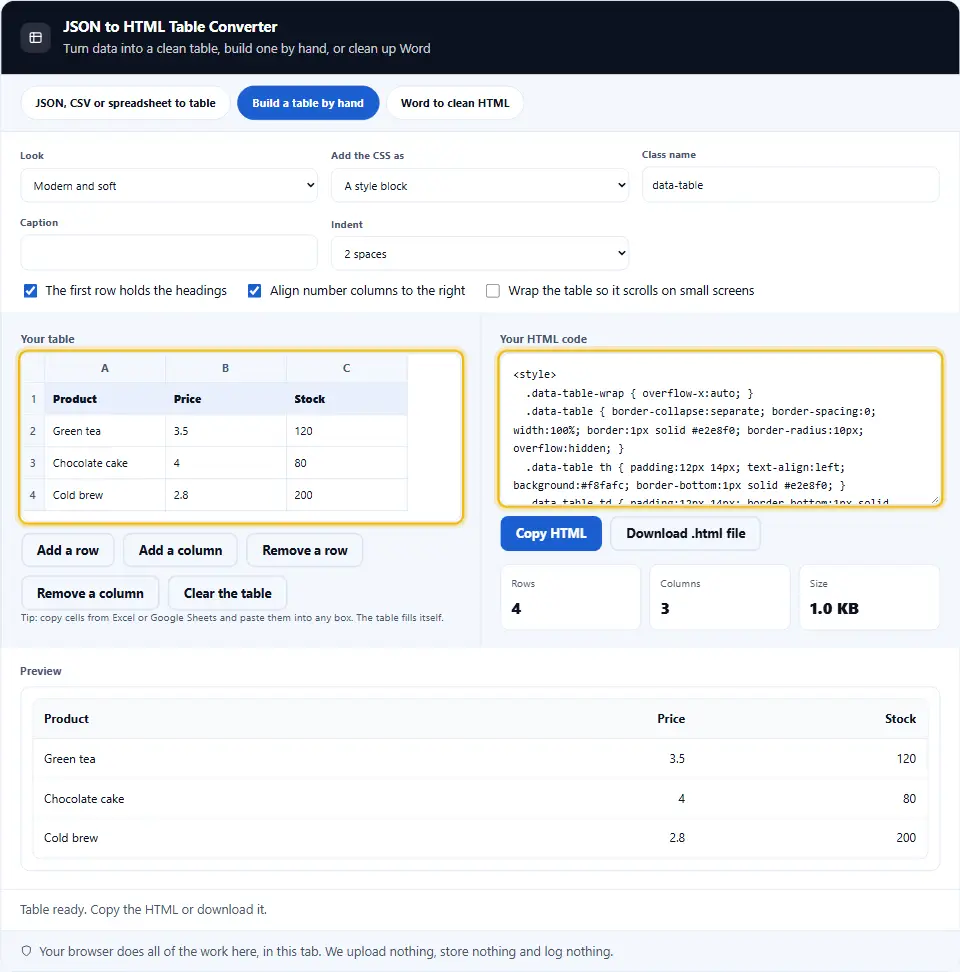The height and width of the screenshot is (972, 960).
Task: Select the 'Chocolate cake' cell in the grid
Action: click(105, 463)
